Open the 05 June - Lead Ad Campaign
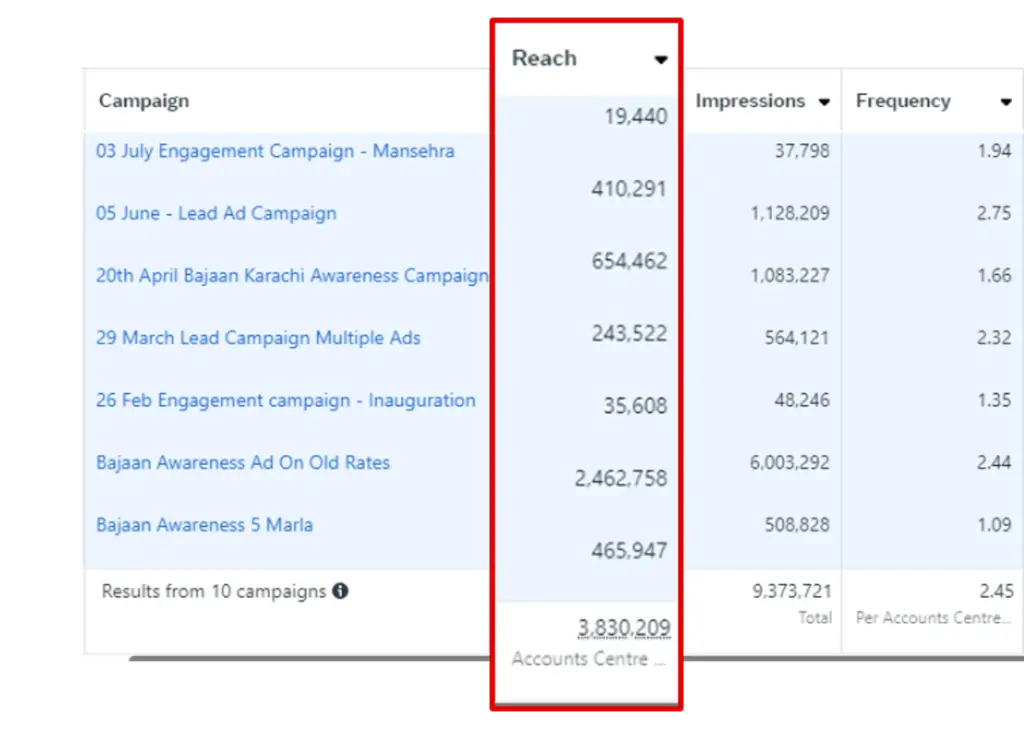The height and width of the screenshot is (729, 1024). coord(216,213)
